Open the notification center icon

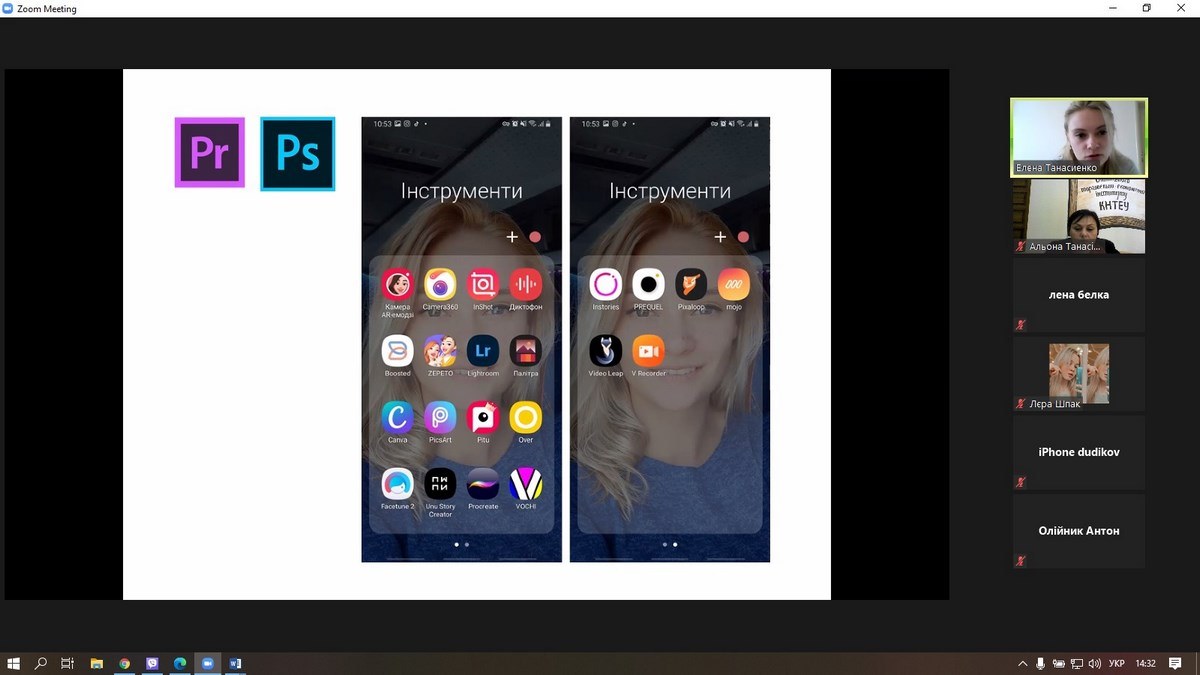coord(1175,663)
